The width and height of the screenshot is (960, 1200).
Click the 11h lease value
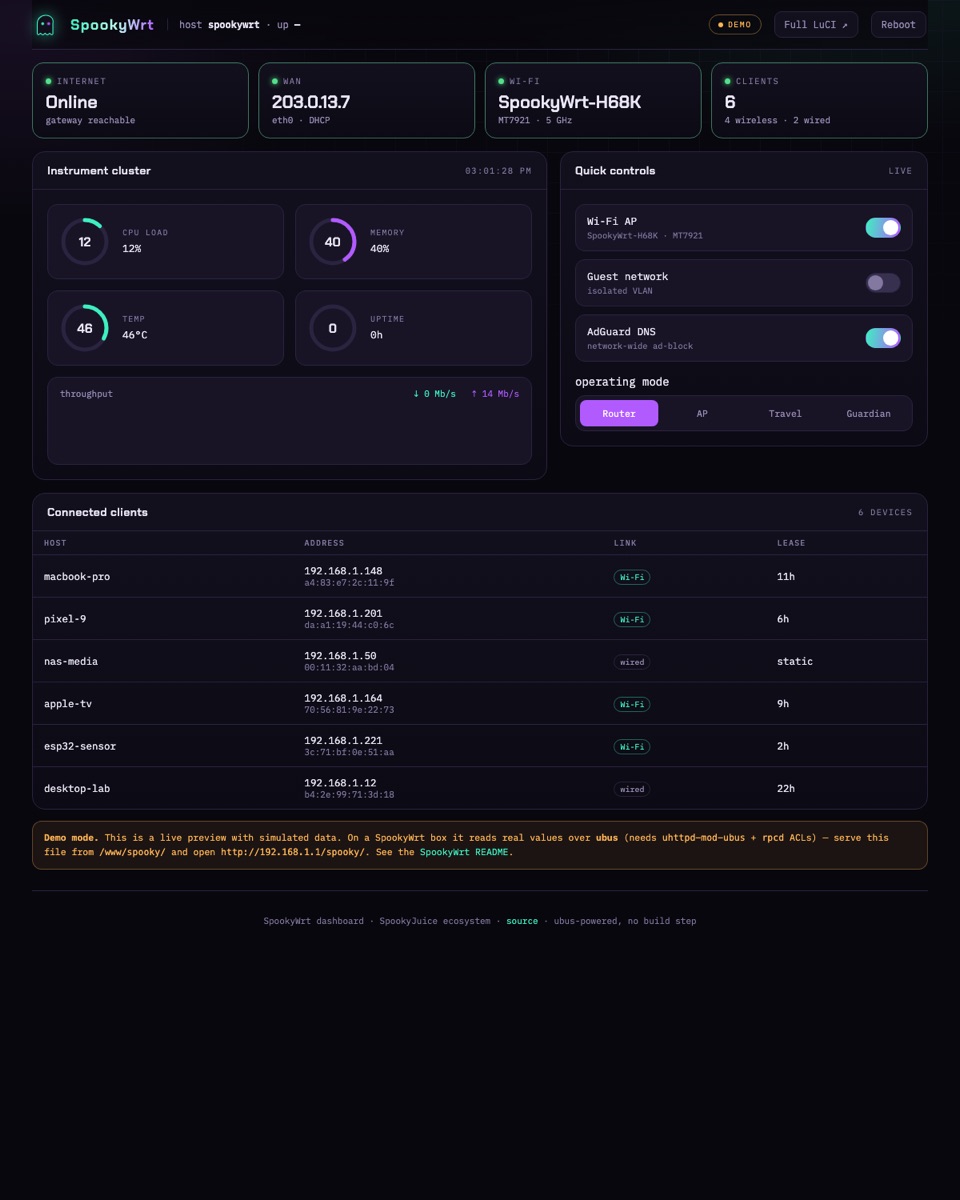click(x=786, y=577)
